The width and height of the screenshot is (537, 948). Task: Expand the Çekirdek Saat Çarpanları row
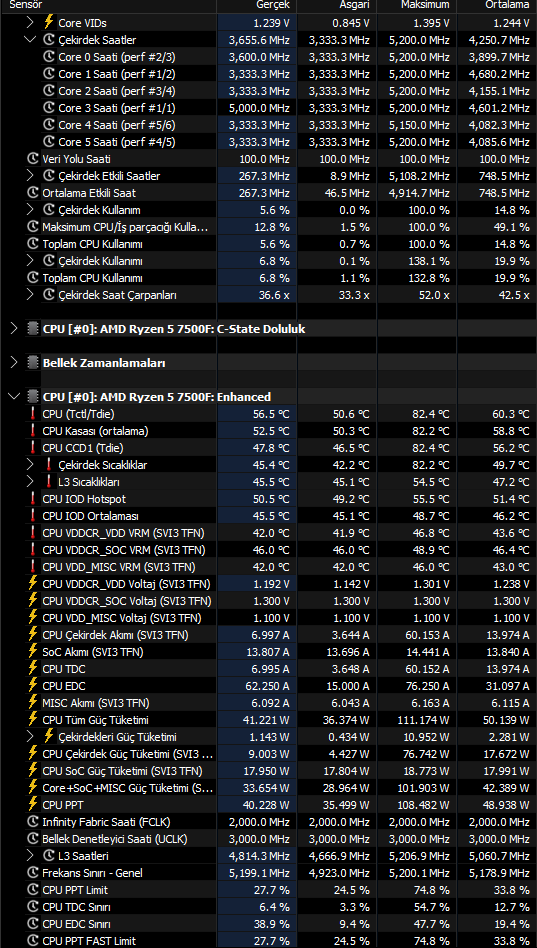[x=30, y=294]
